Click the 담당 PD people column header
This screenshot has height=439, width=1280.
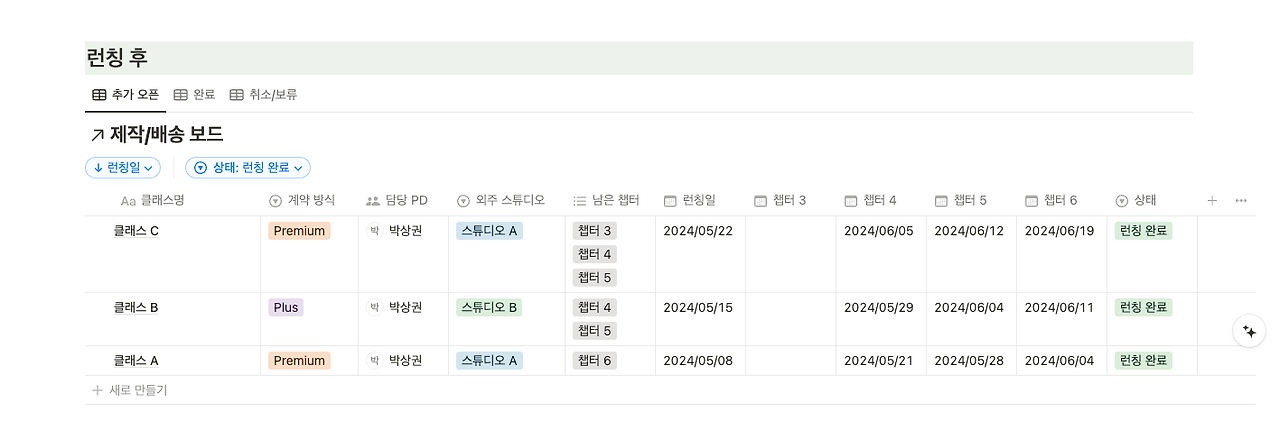coord(397,201)
